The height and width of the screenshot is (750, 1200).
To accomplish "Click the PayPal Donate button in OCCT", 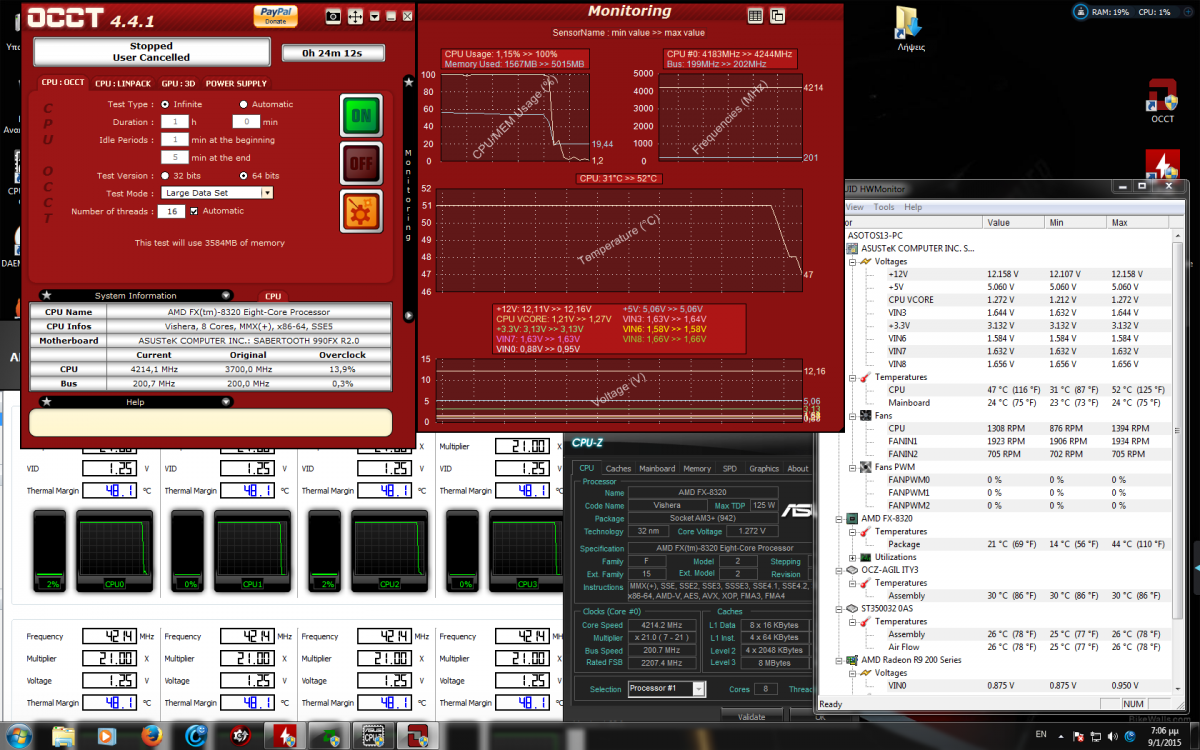I will [274, 14].
